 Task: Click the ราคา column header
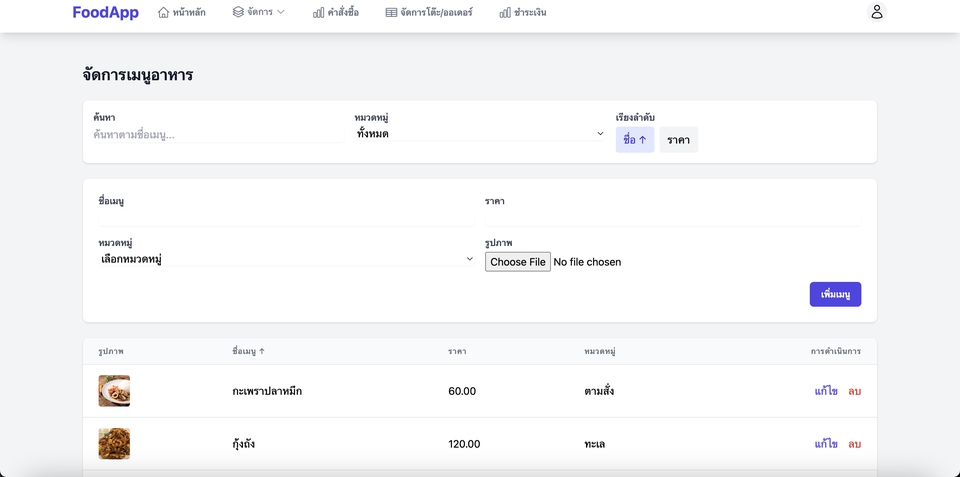pos(457,351)
